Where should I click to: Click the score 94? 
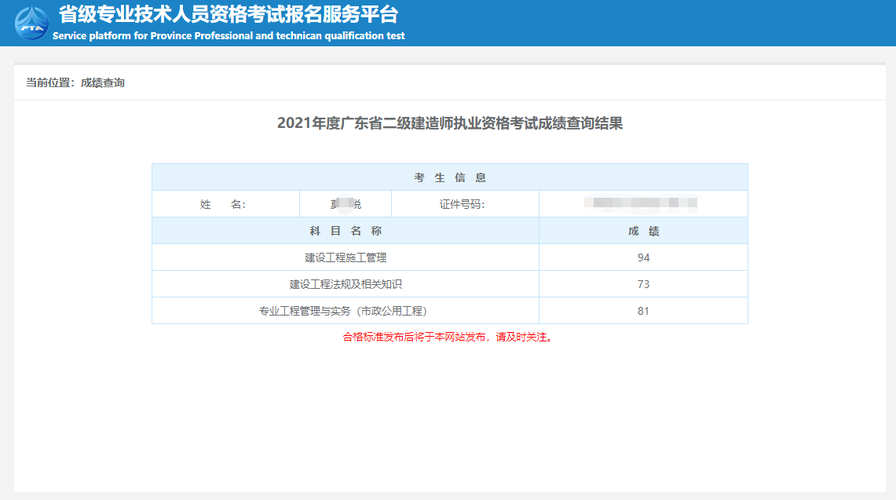[x=643, y=258]
